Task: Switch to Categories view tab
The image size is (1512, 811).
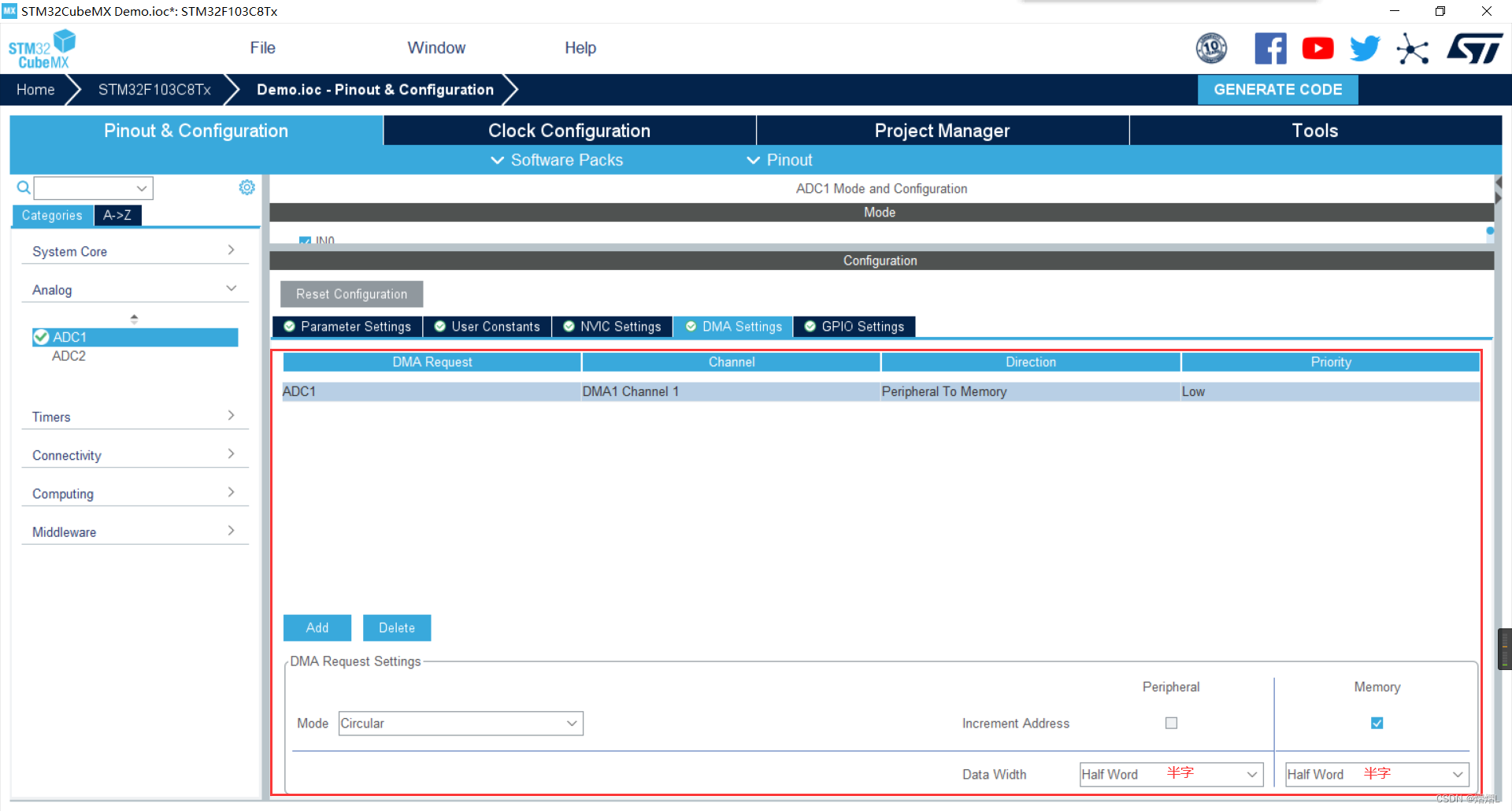Action: tap(52, 216)
